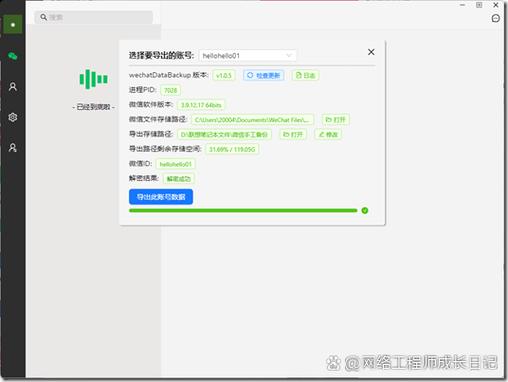The width and height of the screenshot is (508, 382).
Task: Click the v1.0.5 version tag
Action: click(224, 75)
